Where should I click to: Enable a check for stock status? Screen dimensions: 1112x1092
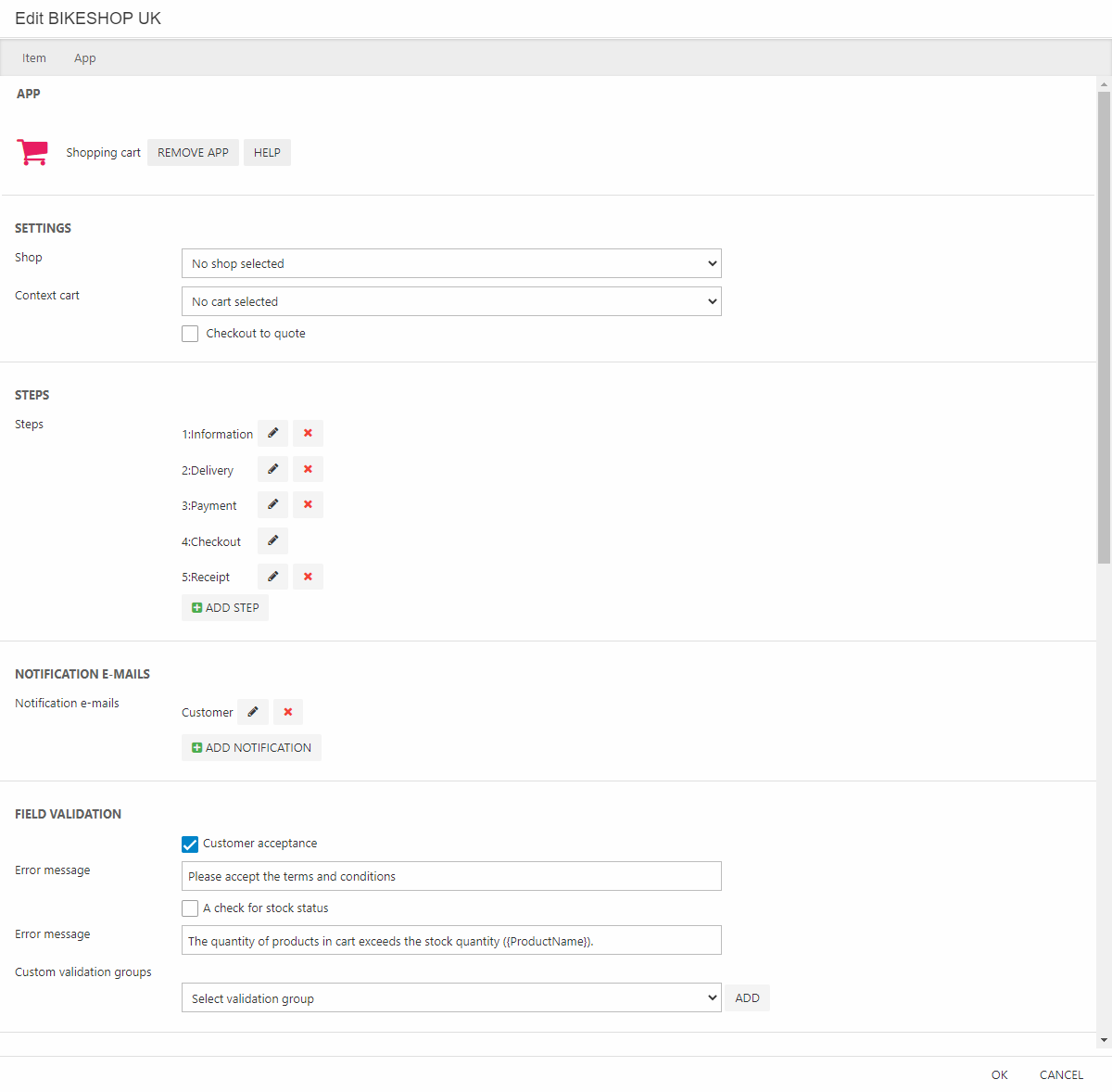tap(190, 908)
